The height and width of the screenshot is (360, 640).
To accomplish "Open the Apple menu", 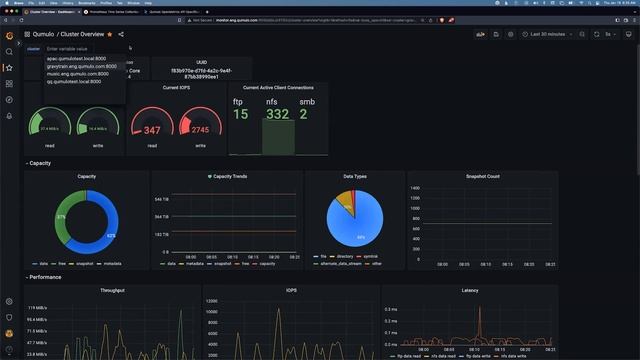I will pos(7,3).
